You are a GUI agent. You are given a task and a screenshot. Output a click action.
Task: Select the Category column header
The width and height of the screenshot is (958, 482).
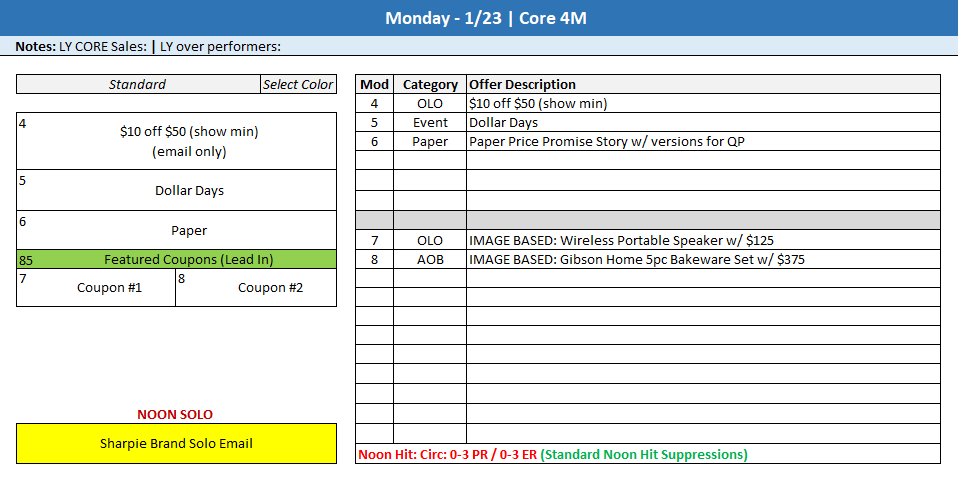430,84
